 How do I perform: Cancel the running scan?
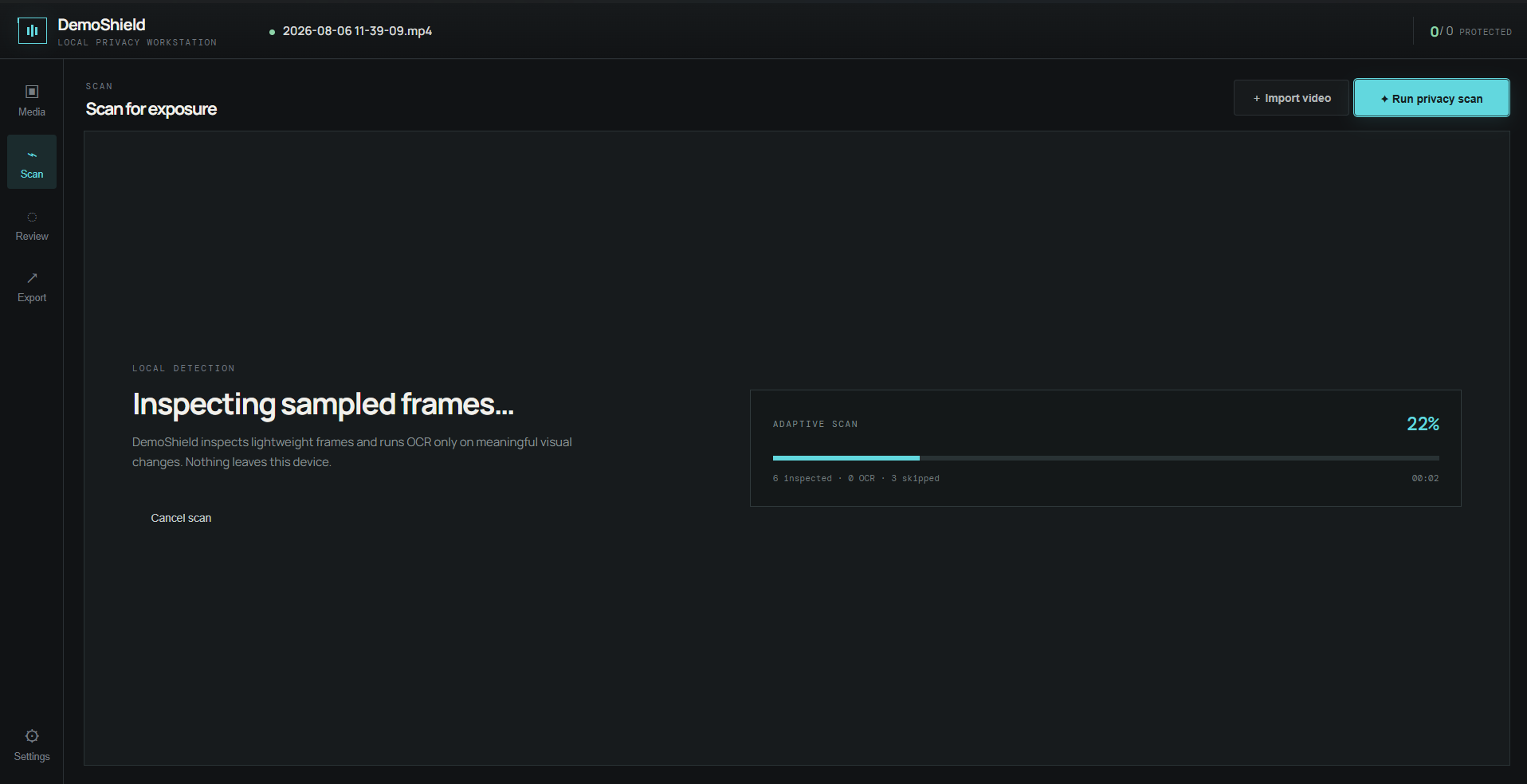(181, 518)
